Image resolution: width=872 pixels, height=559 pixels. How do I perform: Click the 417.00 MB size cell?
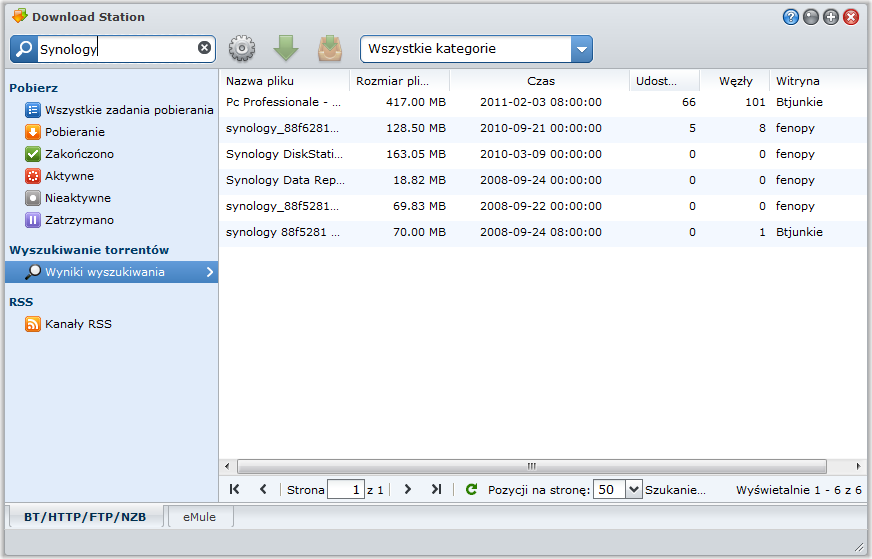point(416,102)
